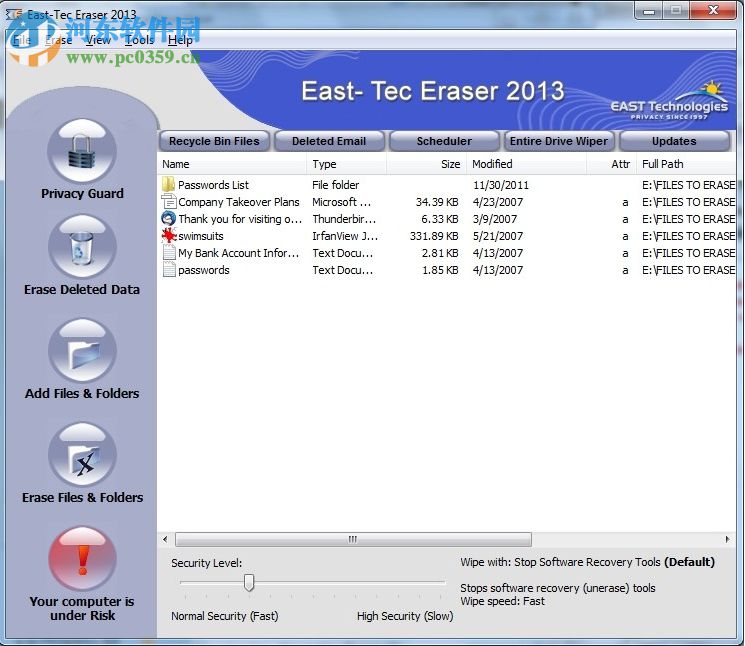
Task: Click the 'Add Files & Folders' label
Action: (x=82, y=393)
